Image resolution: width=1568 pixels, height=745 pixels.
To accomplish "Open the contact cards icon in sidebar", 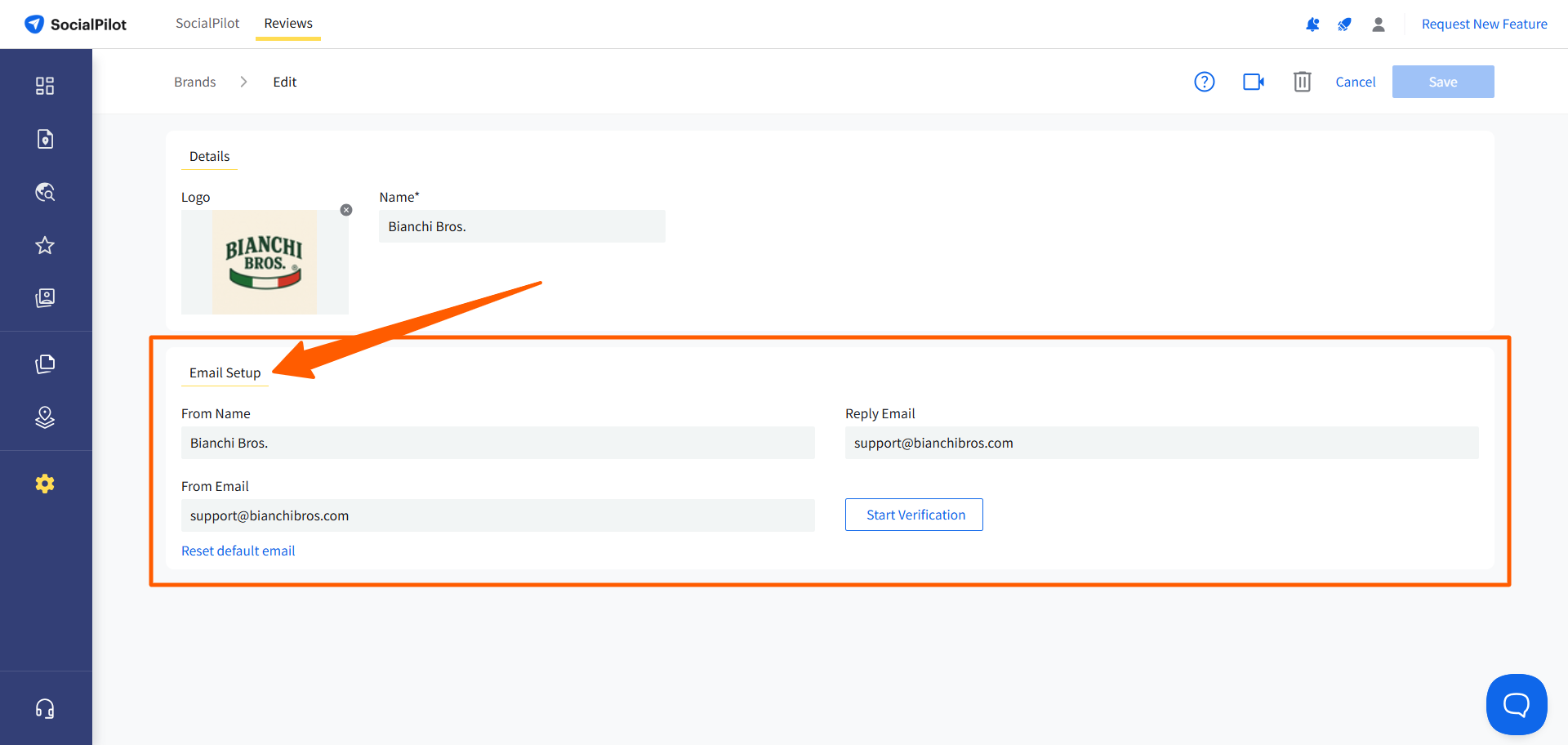I will [45, 298].
